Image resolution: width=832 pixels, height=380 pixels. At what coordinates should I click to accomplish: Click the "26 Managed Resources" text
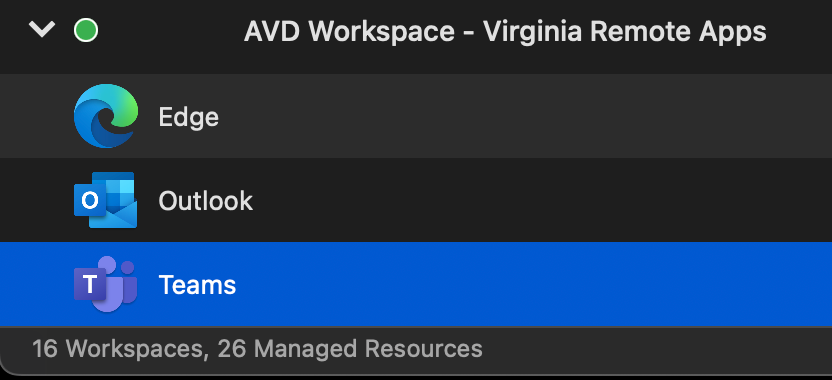[x=350, y=349]
